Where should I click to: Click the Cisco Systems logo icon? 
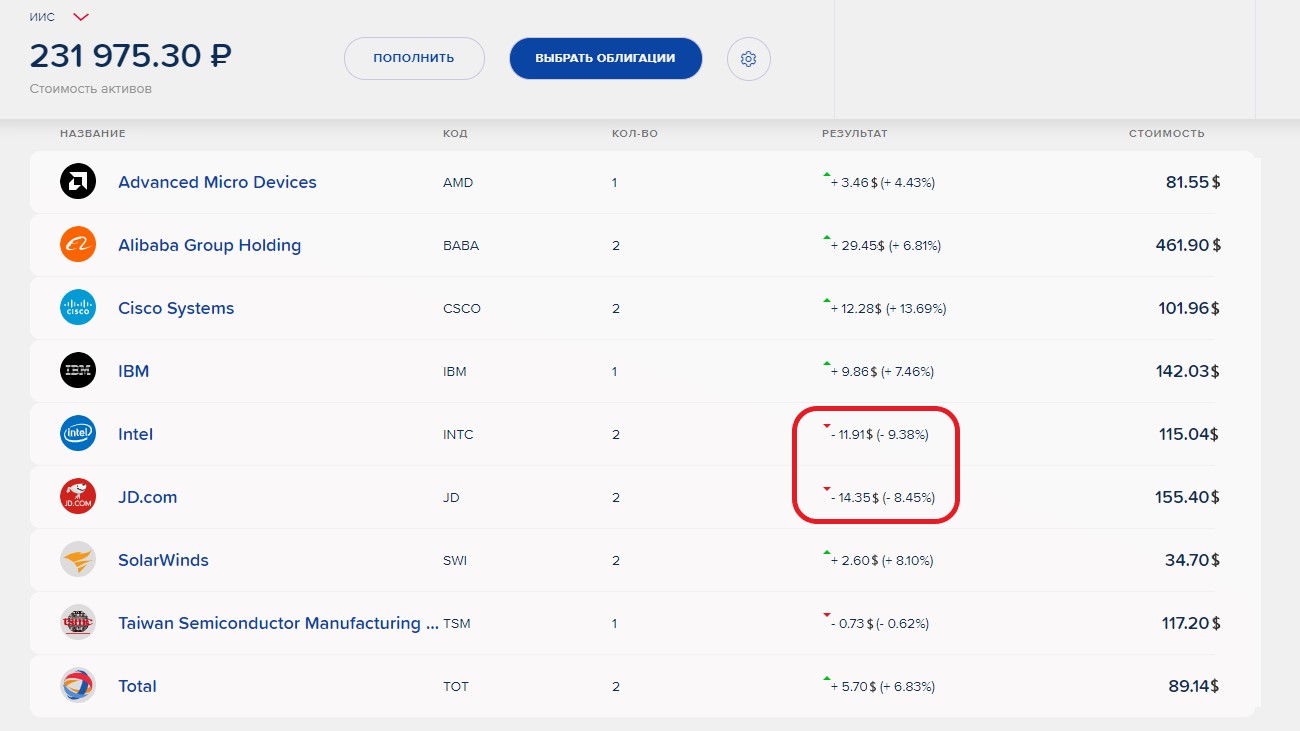coord(78,308)
